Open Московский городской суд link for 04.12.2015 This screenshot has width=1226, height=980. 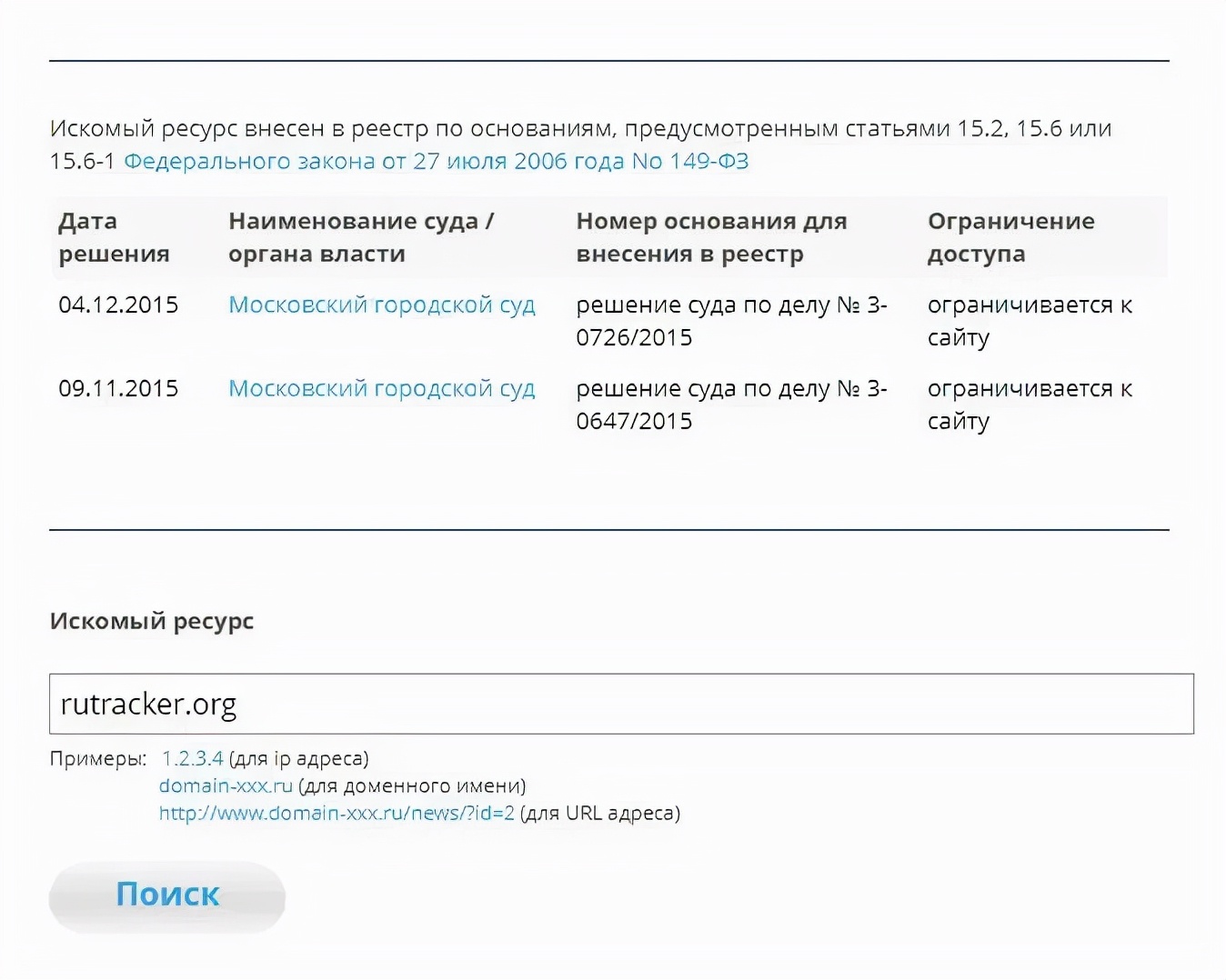[382, 305]
